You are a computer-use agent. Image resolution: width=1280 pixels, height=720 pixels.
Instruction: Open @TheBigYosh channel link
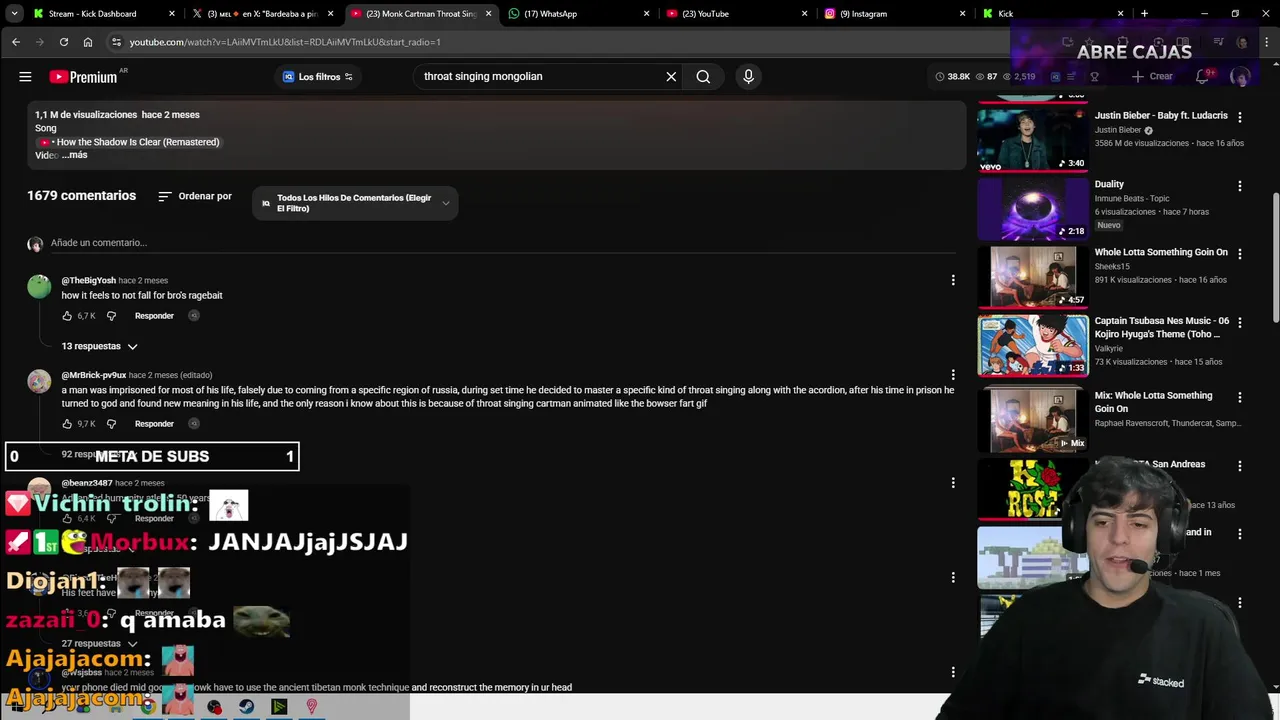click(x=89, y=281)
